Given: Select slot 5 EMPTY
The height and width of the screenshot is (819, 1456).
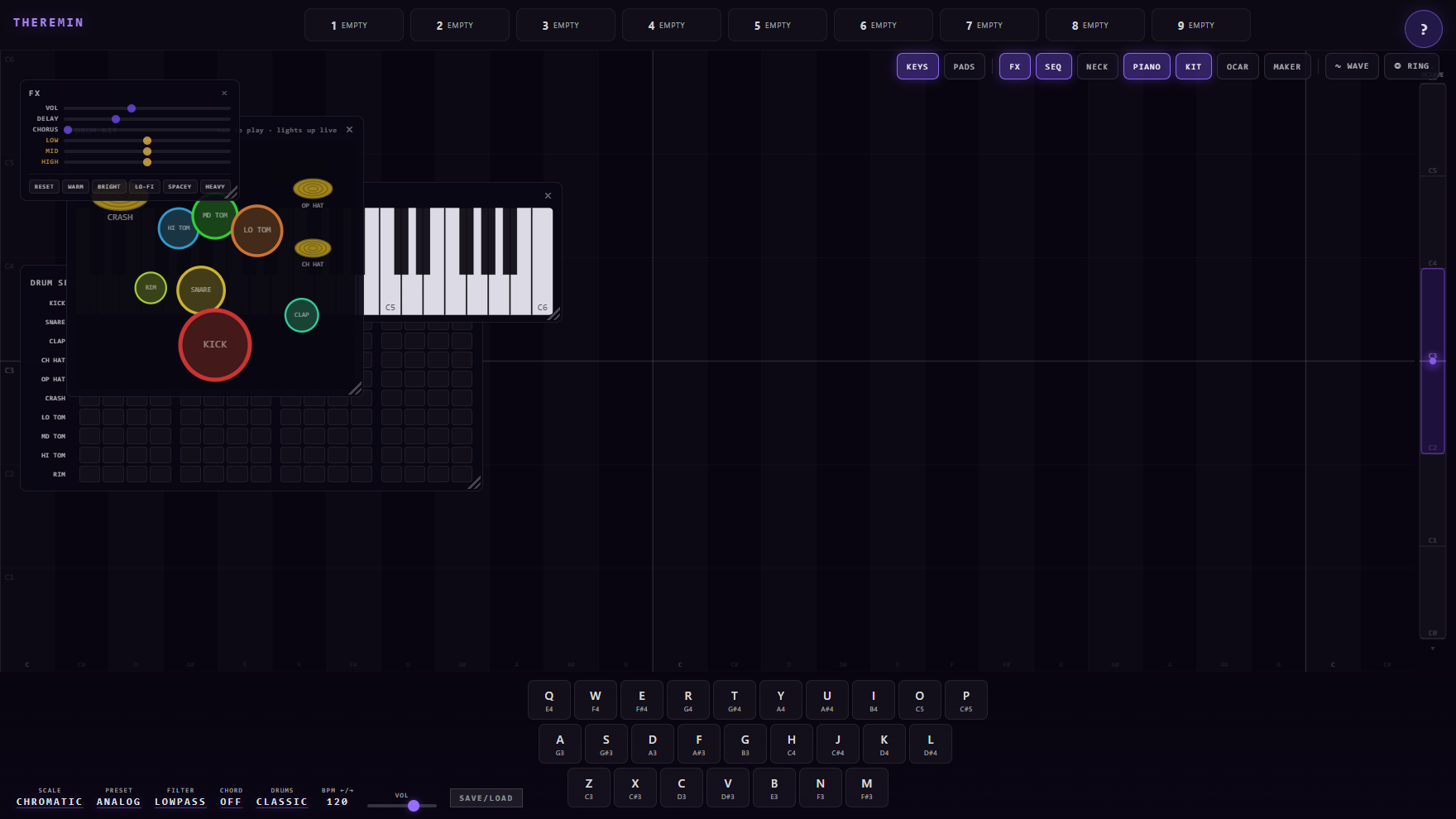Looking at the screenshot, I should (778, 25).
